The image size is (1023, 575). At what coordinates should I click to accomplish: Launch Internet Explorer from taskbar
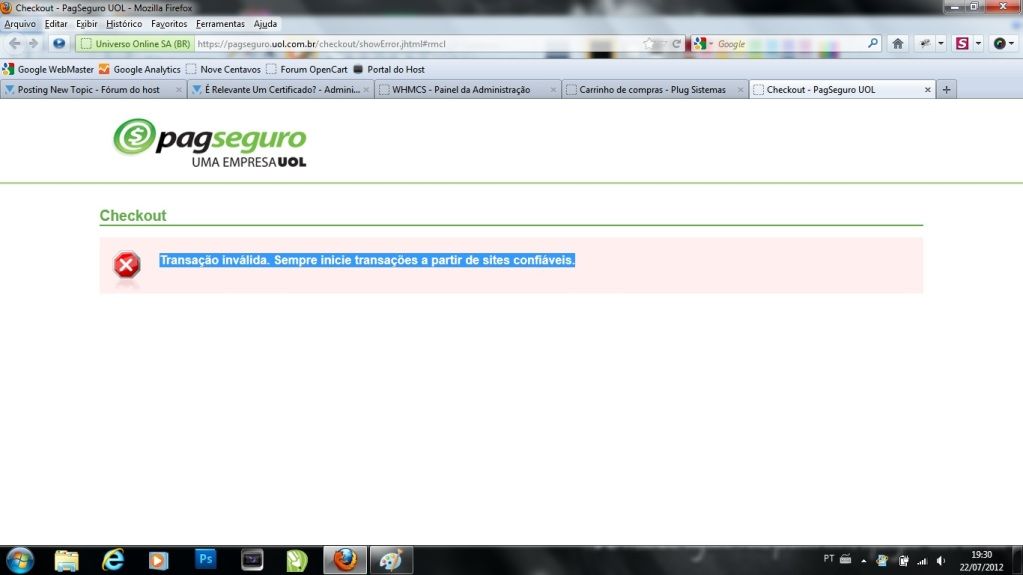coord(113,560)
